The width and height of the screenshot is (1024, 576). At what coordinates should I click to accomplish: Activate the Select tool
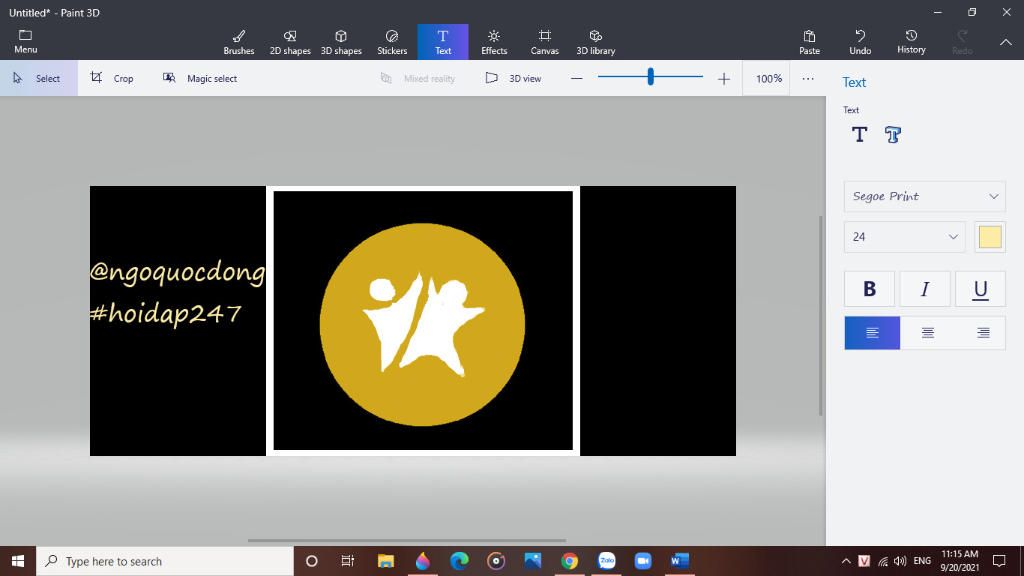[x=39, y=78]
